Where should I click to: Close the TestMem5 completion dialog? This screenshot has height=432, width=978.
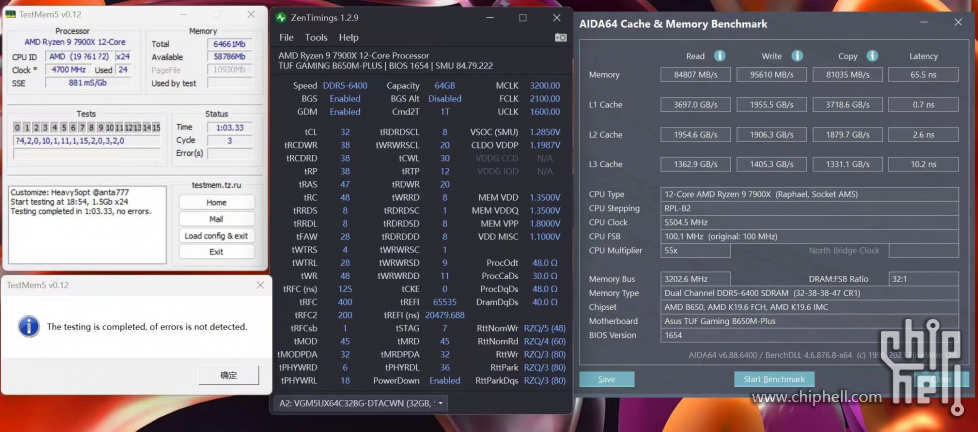(260, 285)
